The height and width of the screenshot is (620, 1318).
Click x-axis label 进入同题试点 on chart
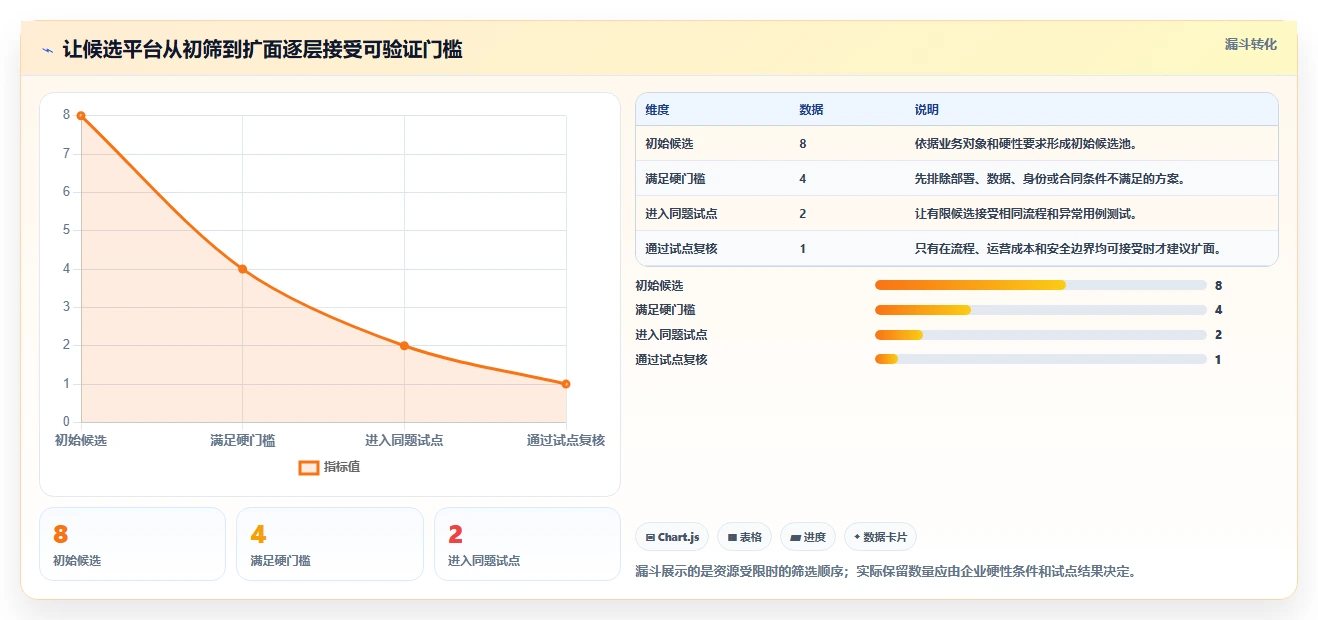click(404, 441)
